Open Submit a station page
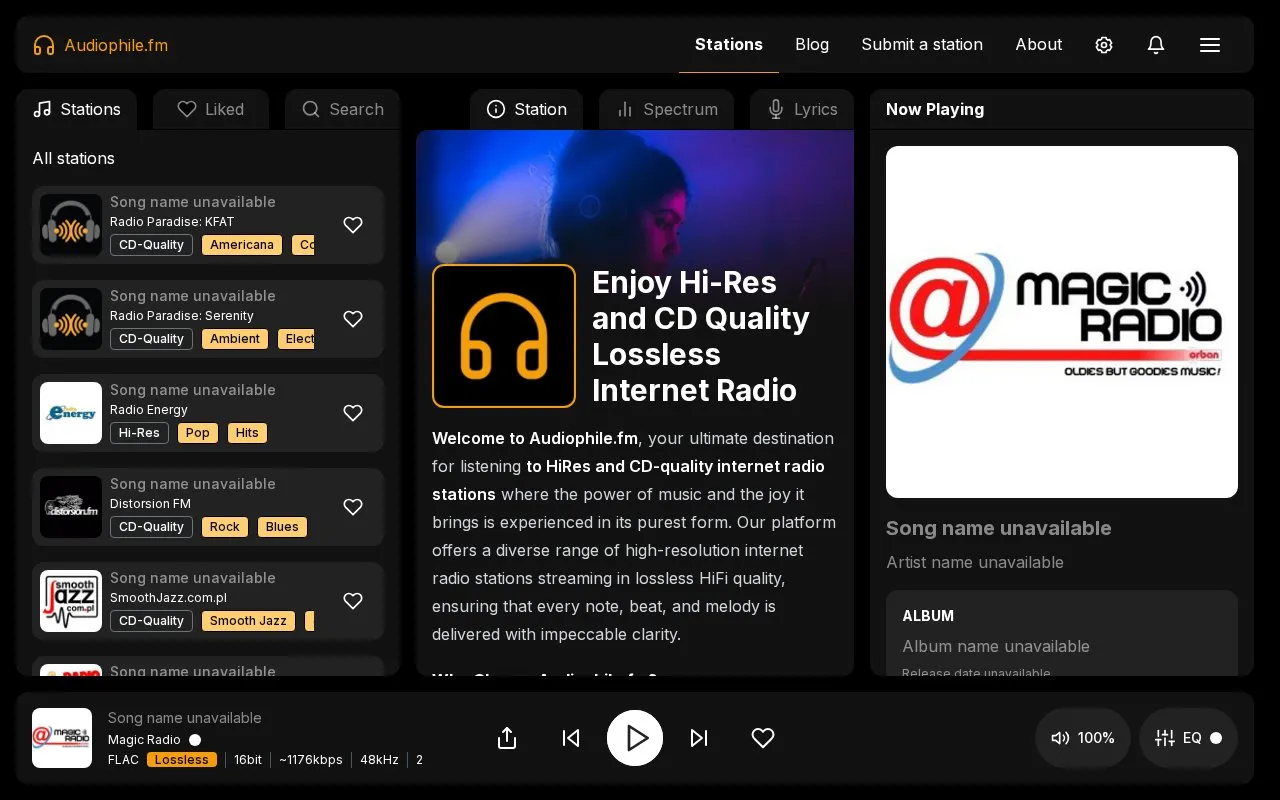This screenshot has height=800, width=1280. click(x=922, y=44)
